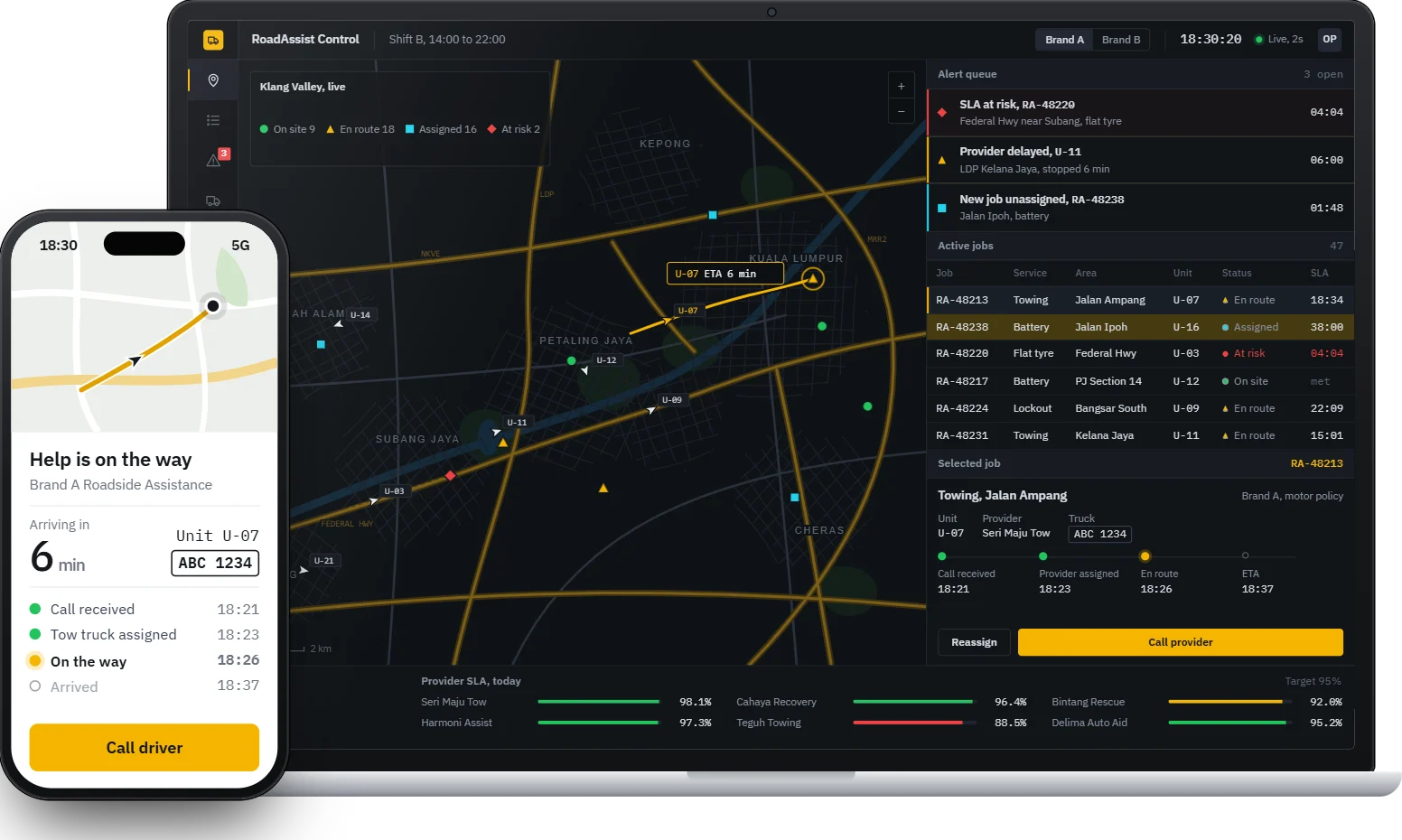Open the list view icon in sidebar
The width and height of the screenshot is (1402, 840).
click(213, 120)
